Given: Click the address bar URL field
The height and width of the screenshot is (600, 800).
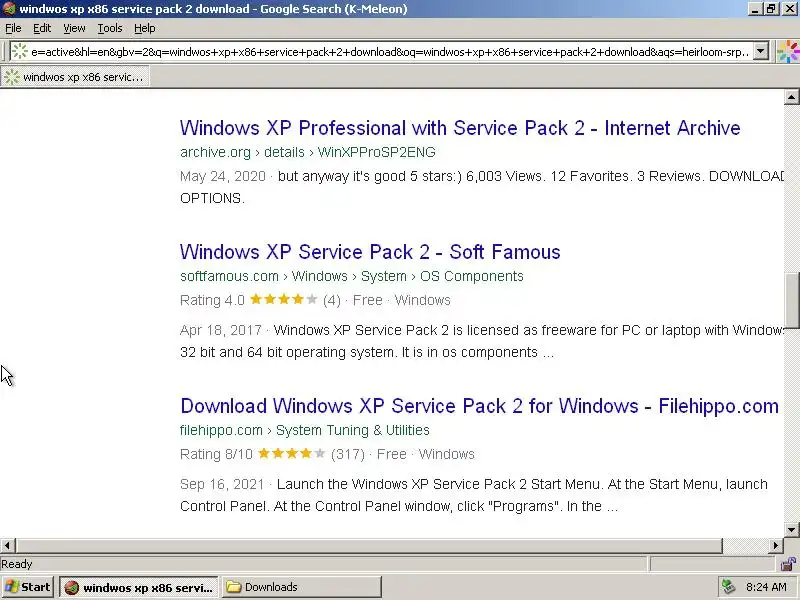Looking at the screenshot, I should (x=390, y=52).
